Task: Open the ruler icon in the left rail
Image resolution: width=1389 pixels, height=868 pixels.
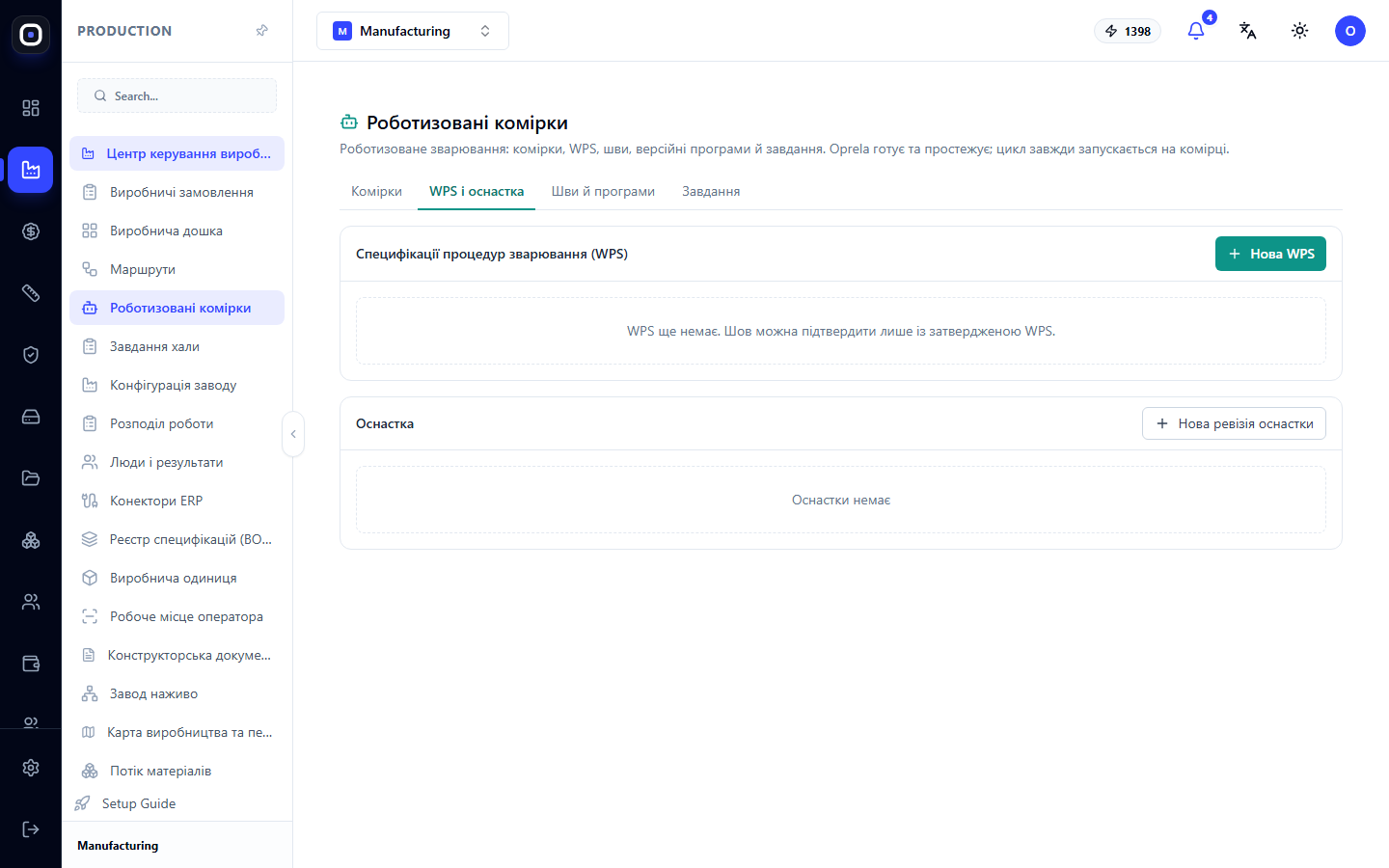Action: tap(31, 293)
